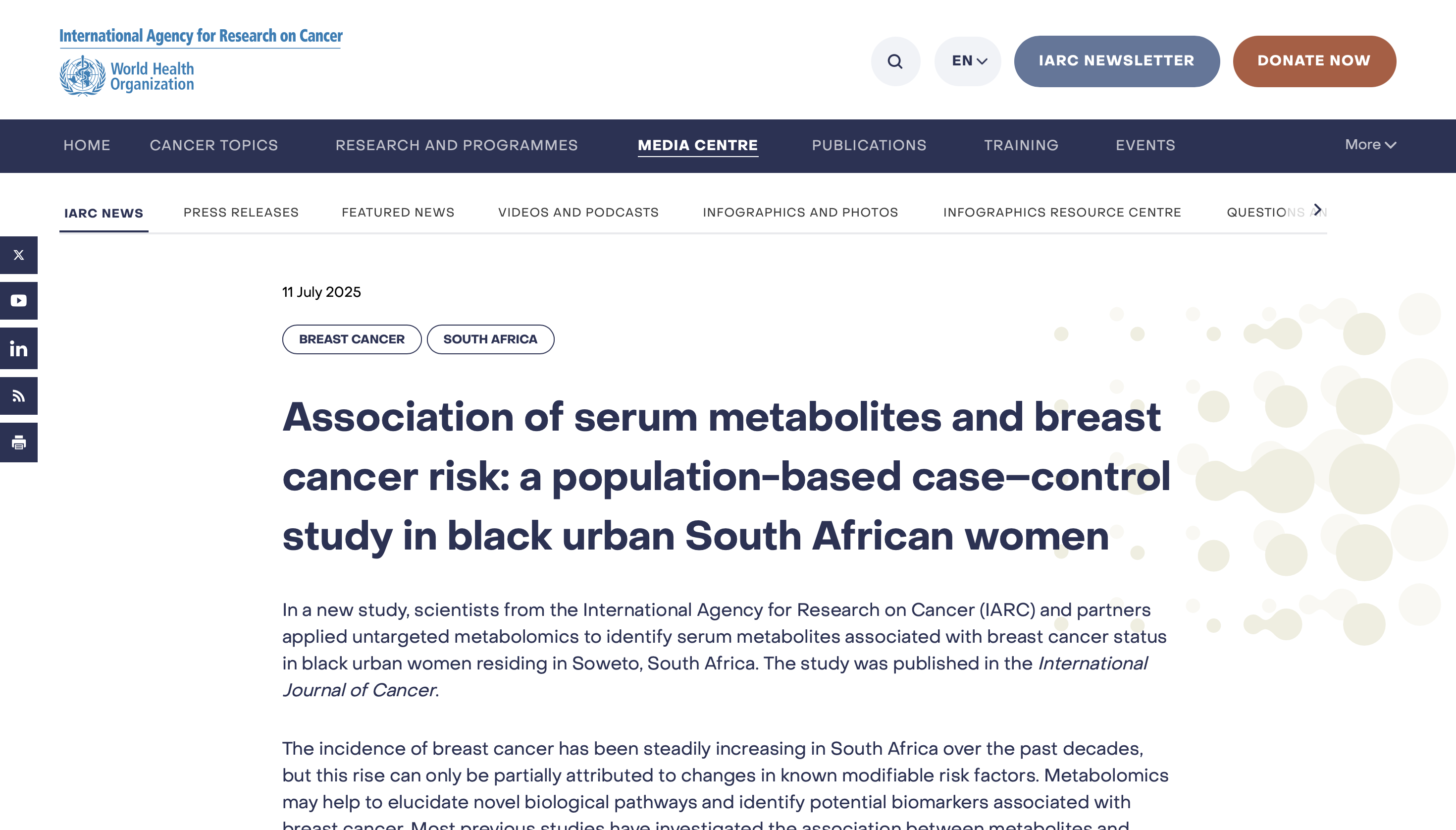This screenshot has width=1456, height=830.
Task: Expand the EN language dropdown
Action: pos(968,61)
